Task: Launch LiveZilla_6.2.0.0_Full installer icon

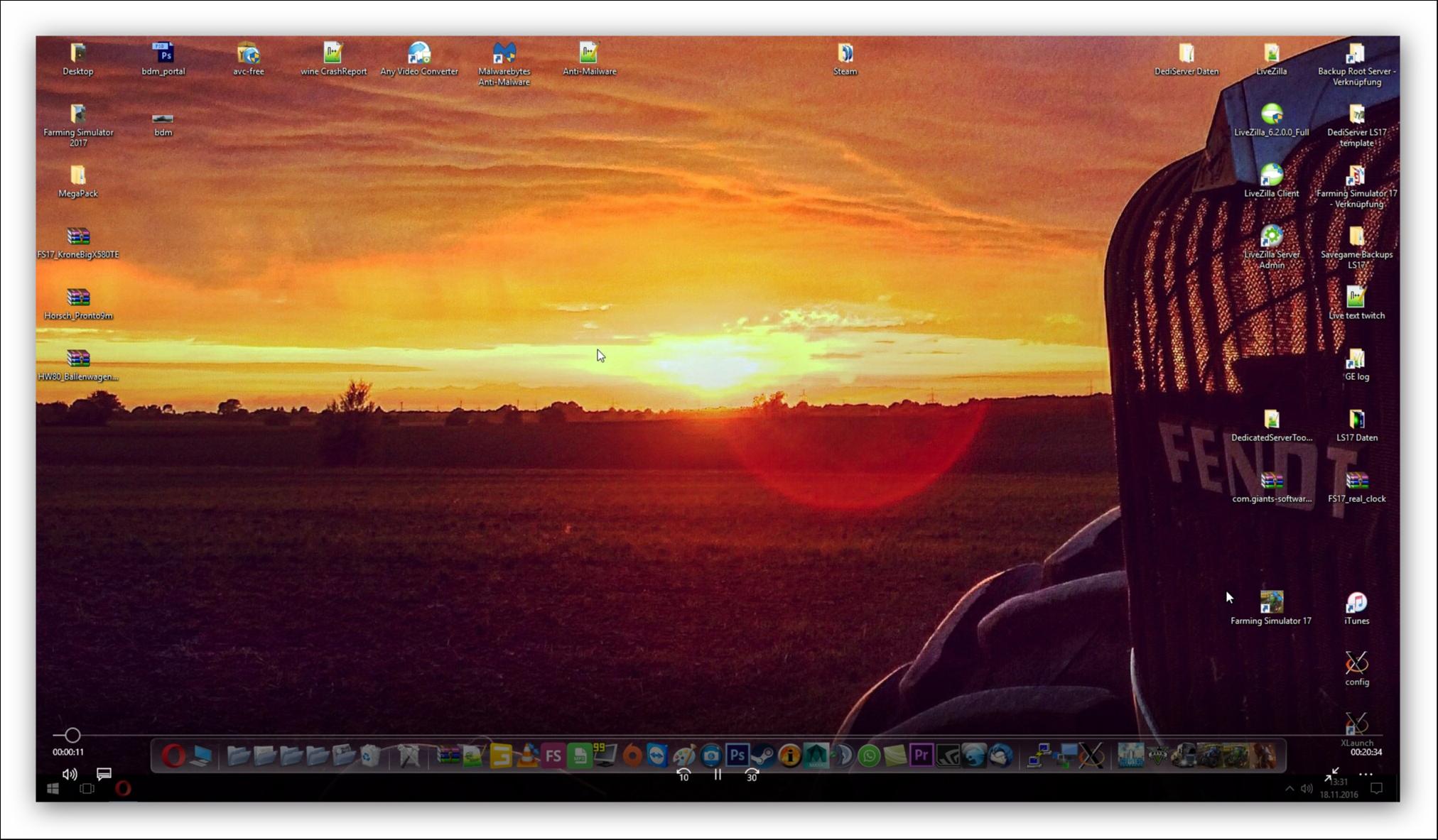Action: click(1271, 120)
